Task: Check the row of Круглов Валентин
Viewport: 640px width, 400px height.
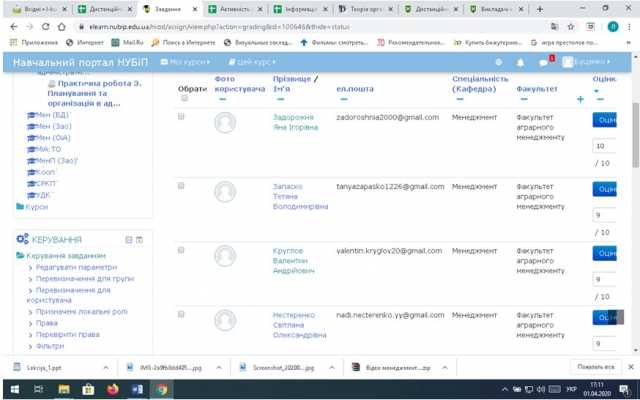Action: (x=181, y=249)
